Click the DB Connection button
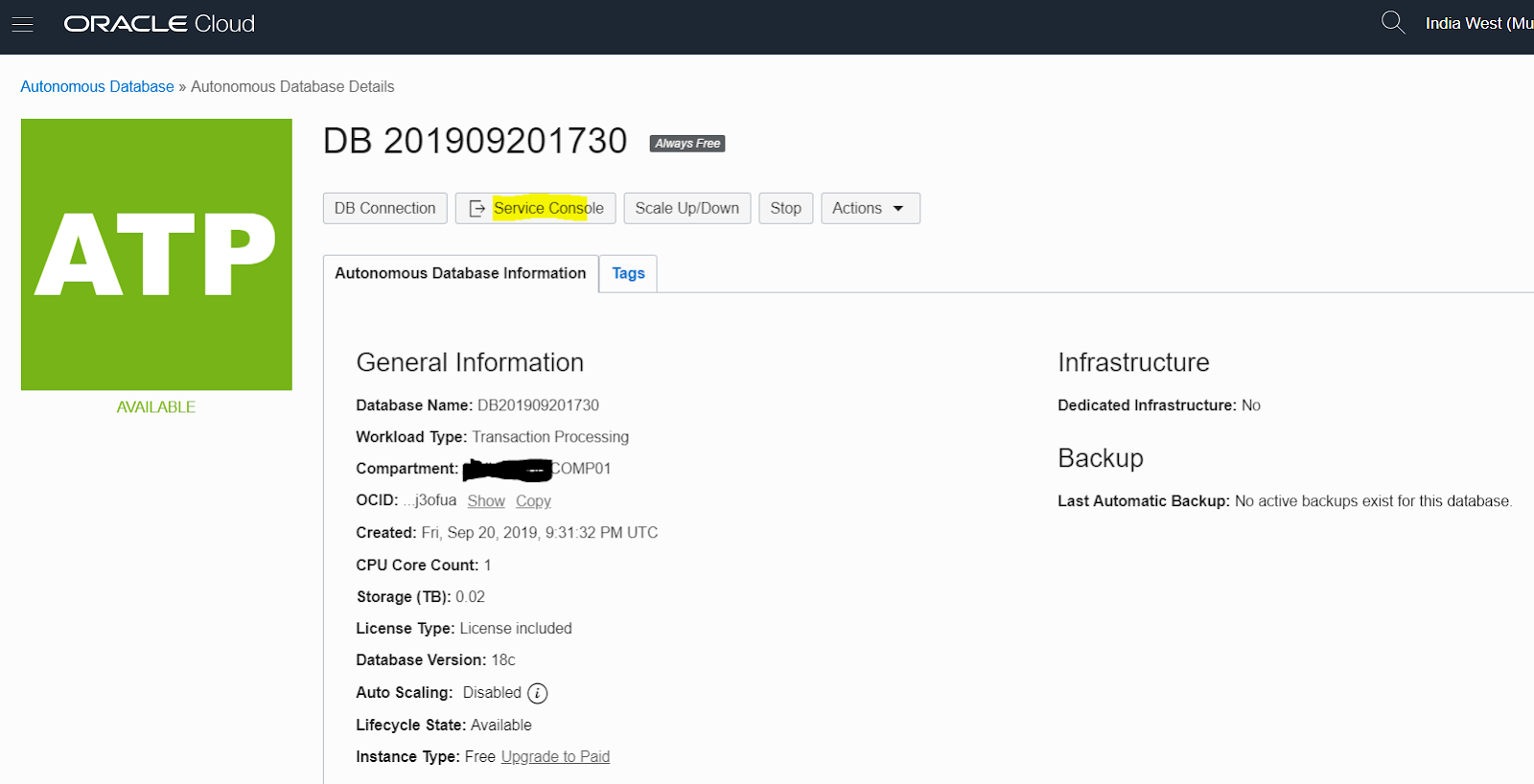The image size is (1534, 784). 385,208
